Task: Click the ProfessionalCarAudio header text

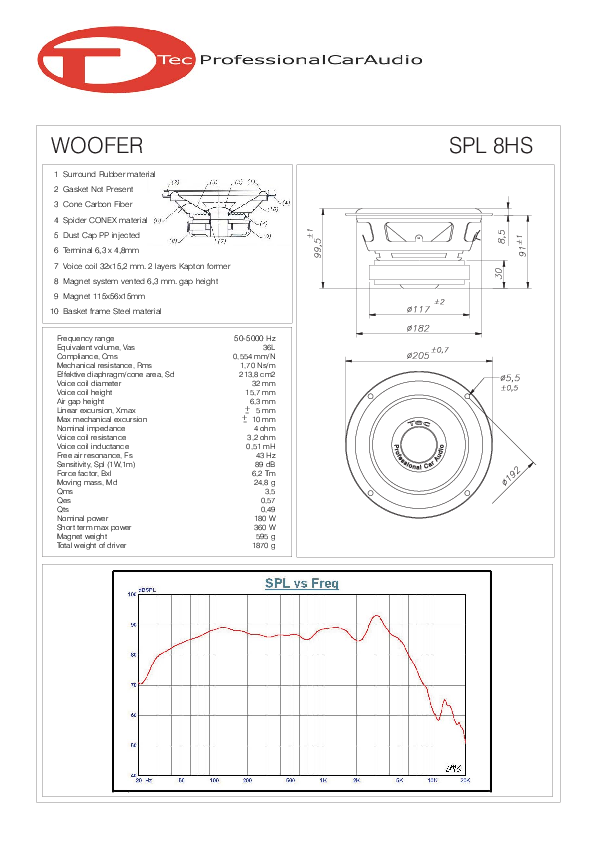Action: (x=311, y=60)
